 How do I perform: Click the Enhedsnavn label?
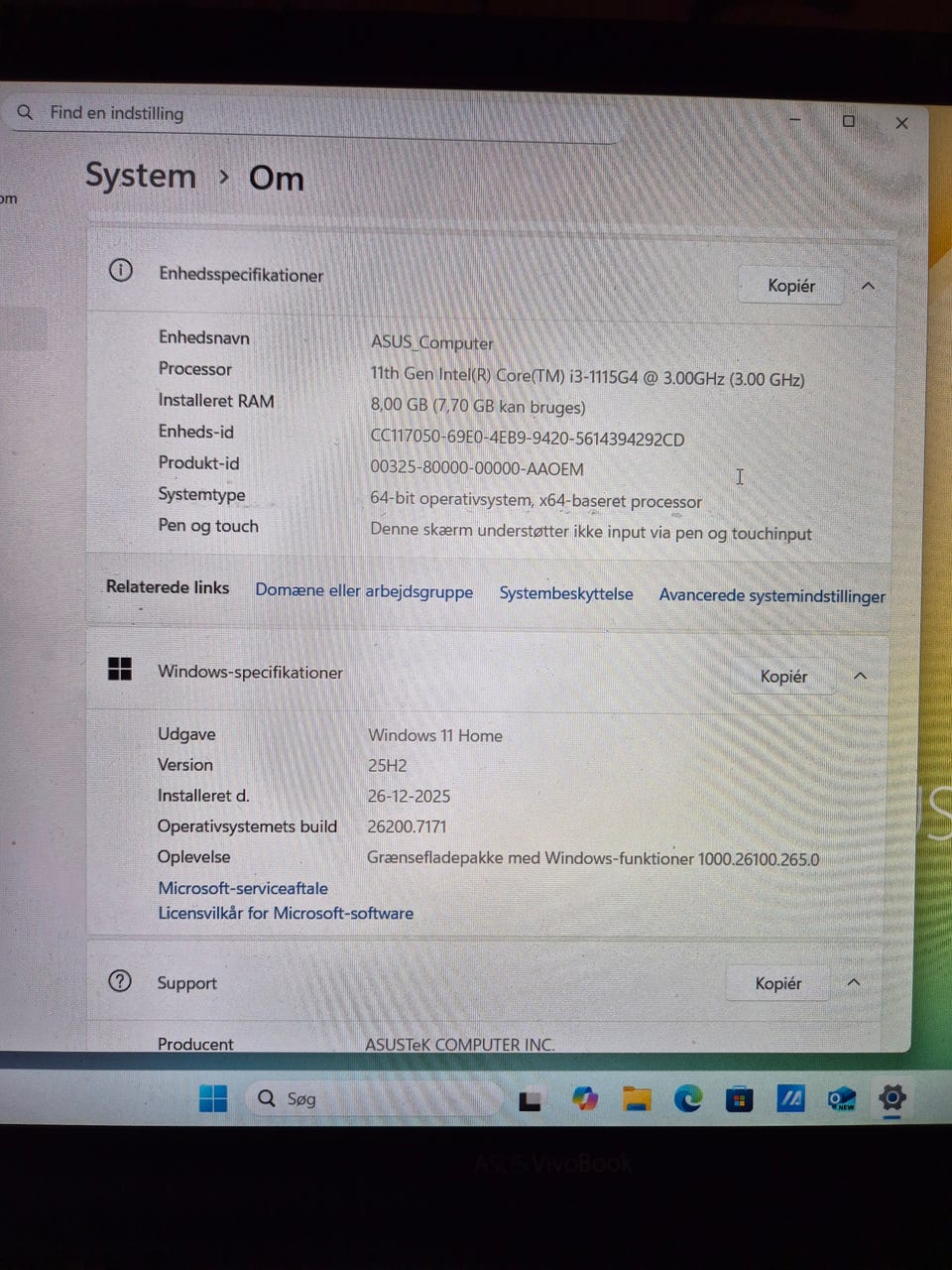(x=204, y=337)
